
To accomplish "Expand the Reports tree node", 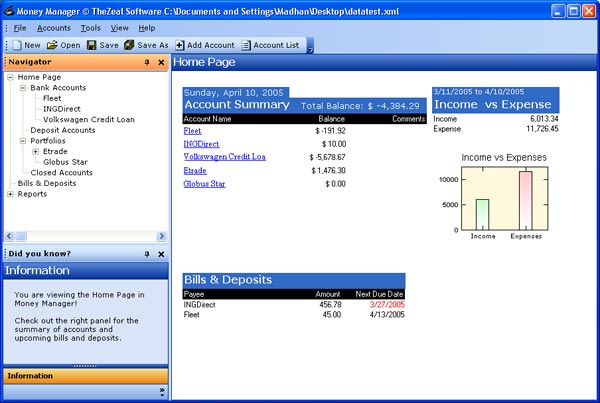I will (x=10, y=194).
